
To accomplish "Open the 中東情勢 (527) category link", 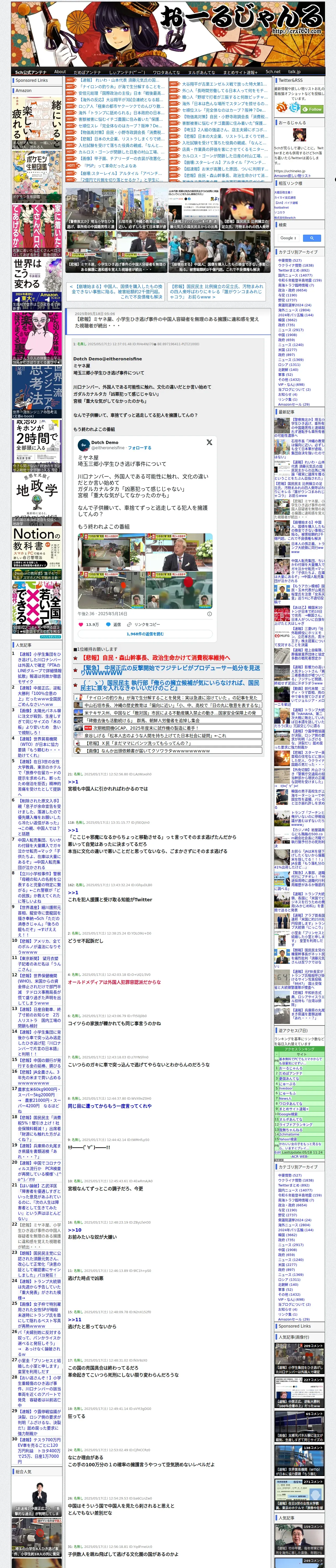I will coord(290,261).
